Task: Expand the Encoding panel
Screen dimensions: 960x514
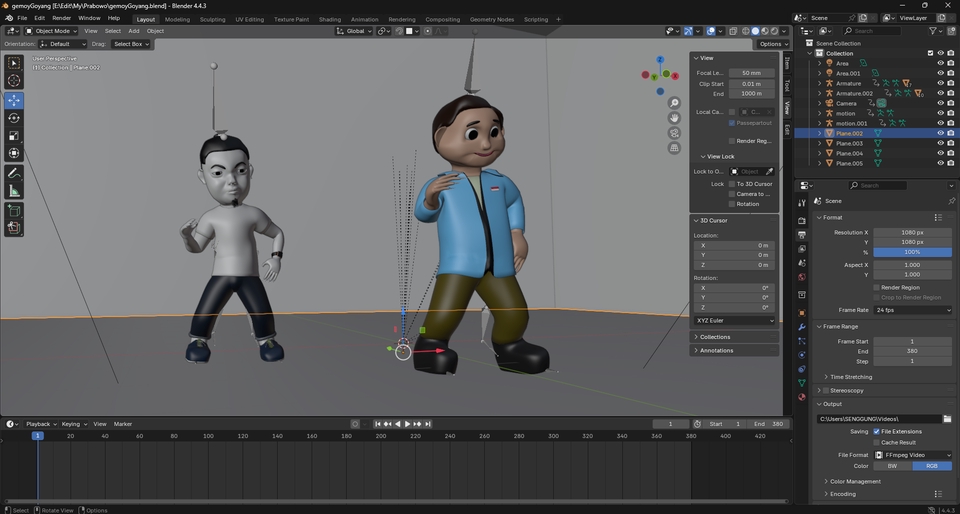Action: [842, 494]
